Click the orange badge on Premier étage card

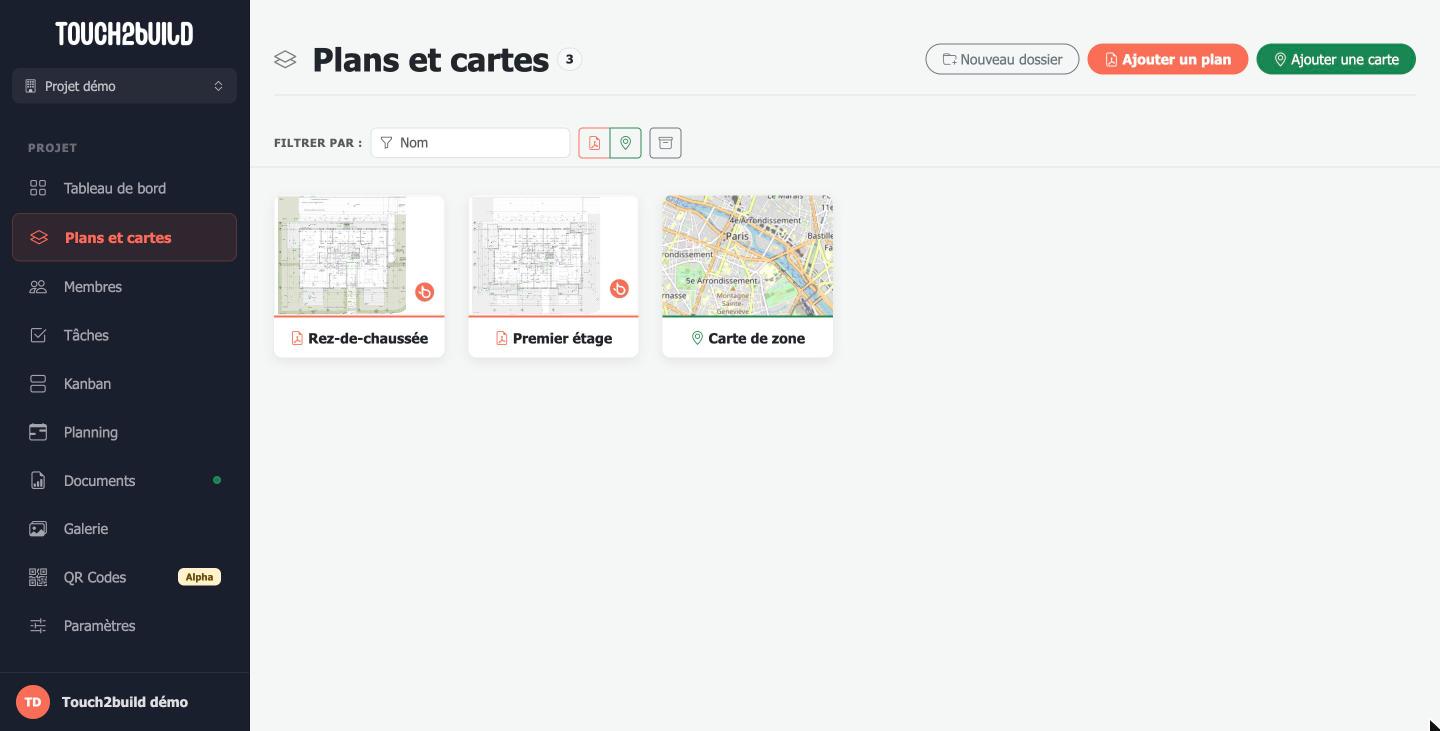click(619, 289)
